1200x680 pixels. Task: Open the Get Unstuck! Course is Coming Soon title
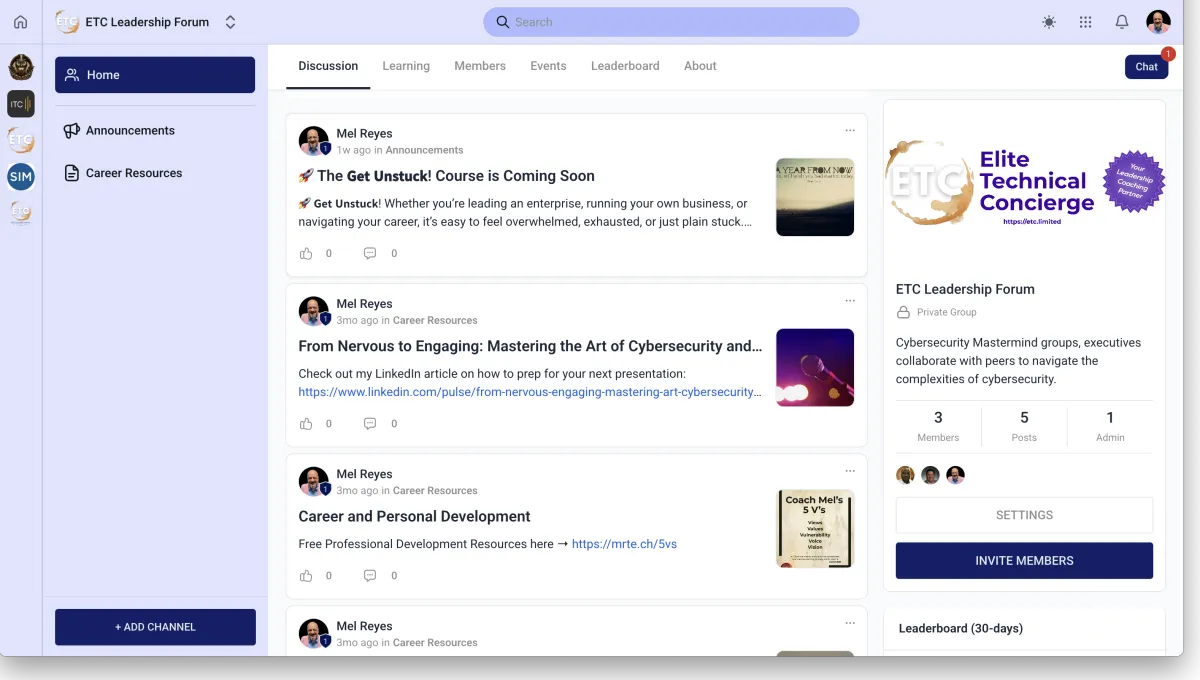[446, 176]
